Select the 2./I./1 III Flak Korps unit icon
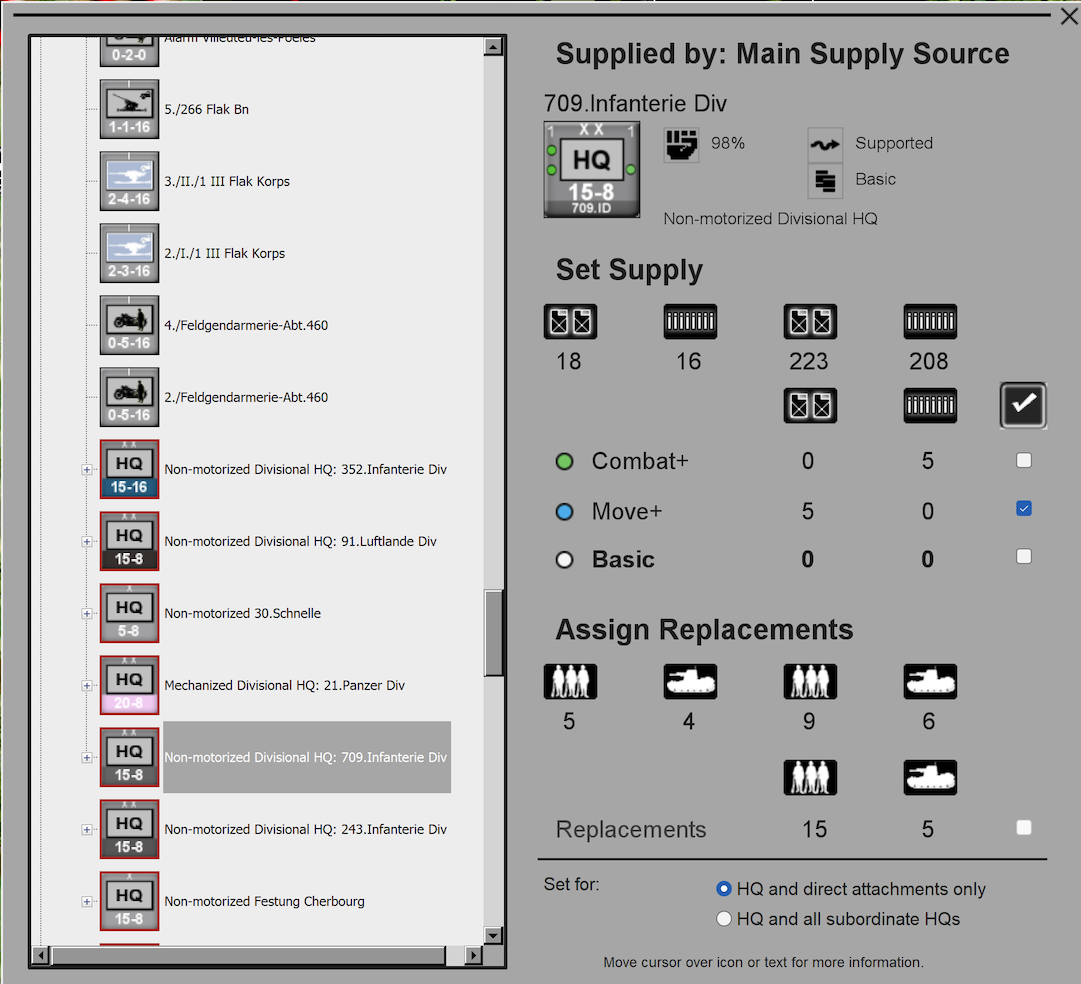The height and width of the screenshot is (984, 1081). [129, 253]
